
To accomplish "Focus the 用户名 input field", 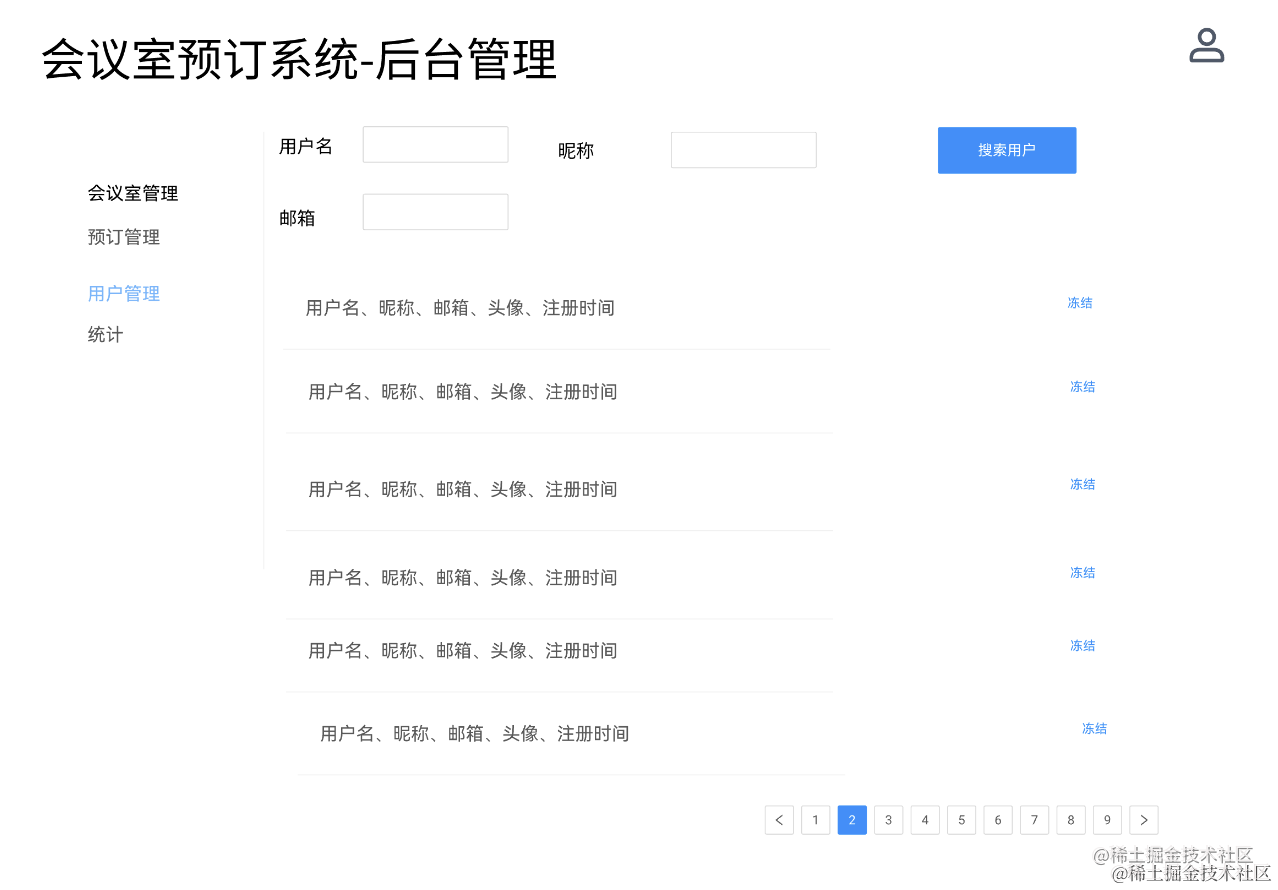I will point(435,144).
